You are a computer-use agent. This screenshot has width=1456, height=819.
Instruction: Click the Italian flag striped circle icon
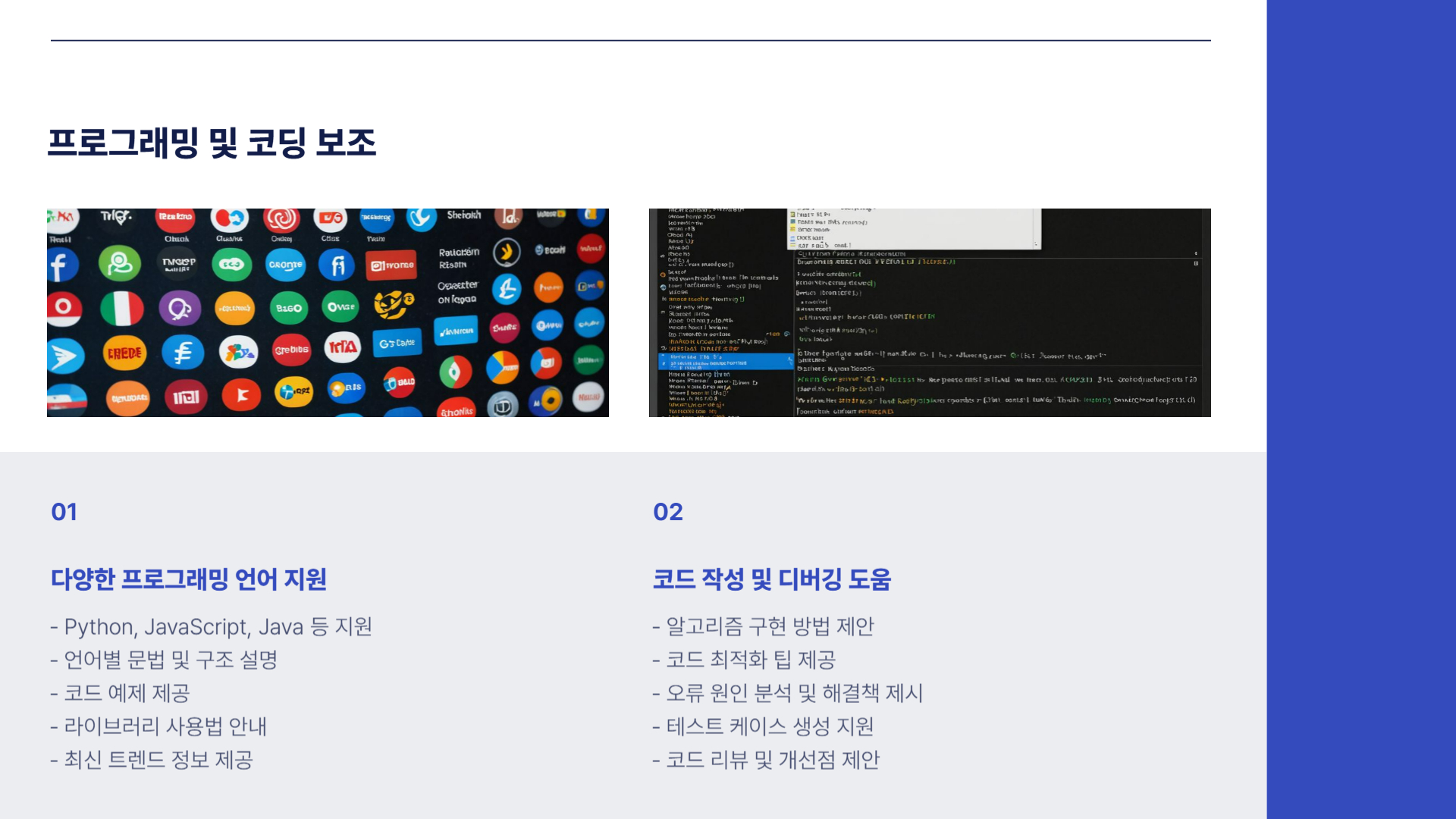click(121, 309)
